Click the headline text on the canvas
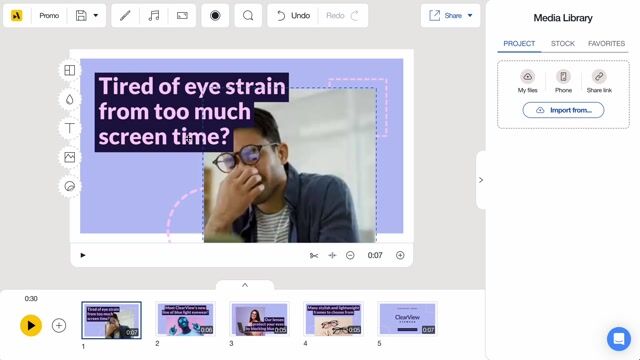This screenshot has width=640, height=360. (x=192, y=111)
